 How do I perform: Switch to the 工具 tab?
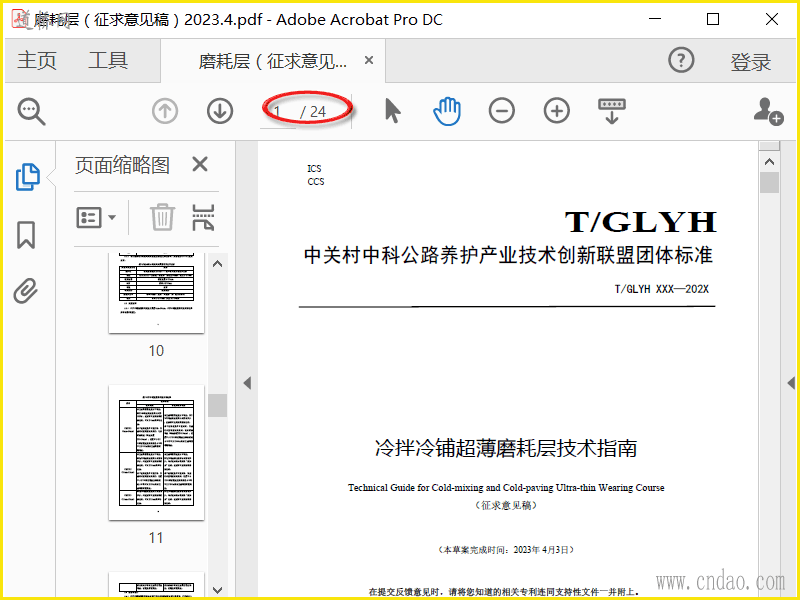click(x=108, y=60)
